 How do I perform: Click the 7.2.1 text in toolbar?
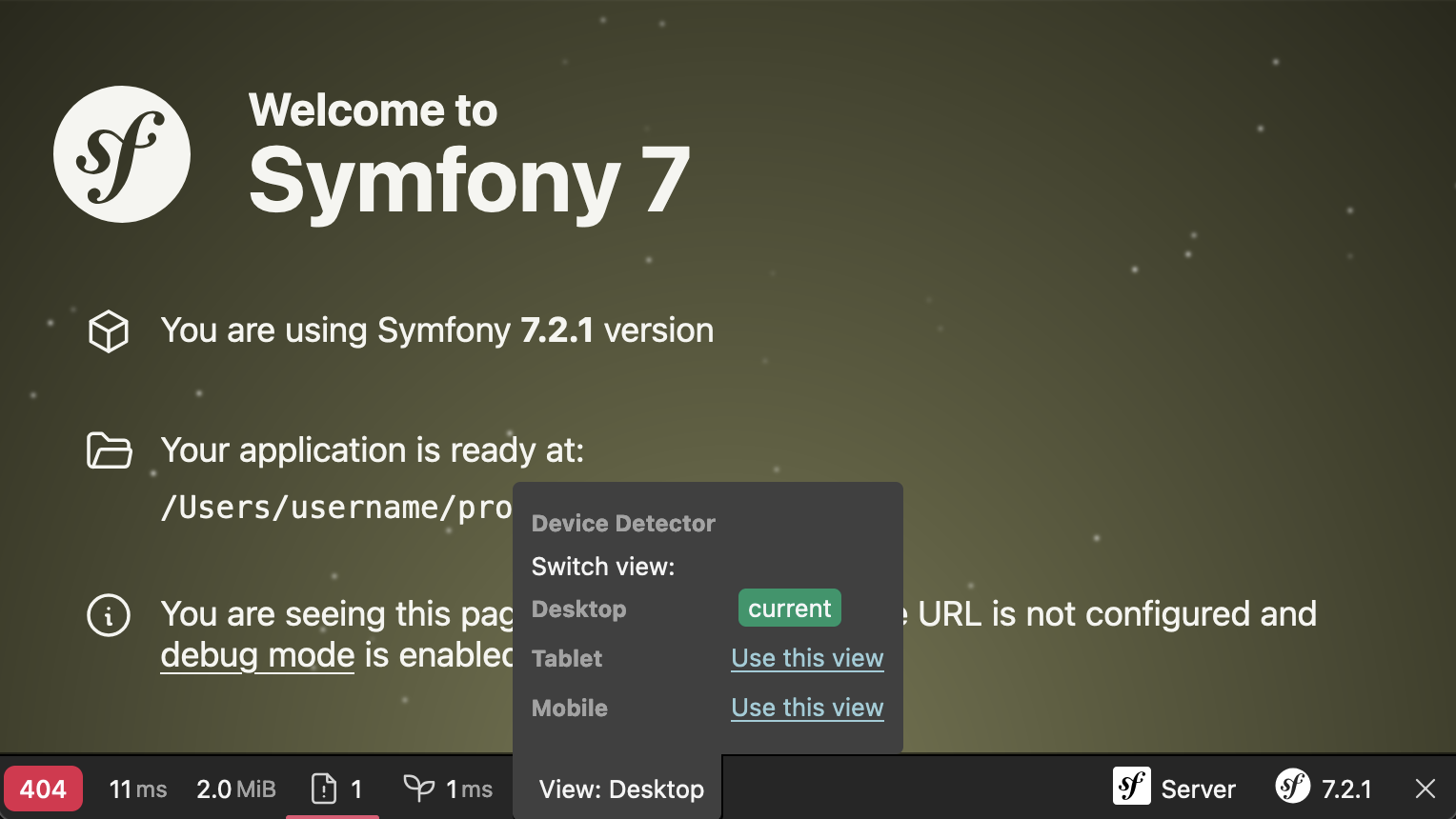click(1346, 789)
